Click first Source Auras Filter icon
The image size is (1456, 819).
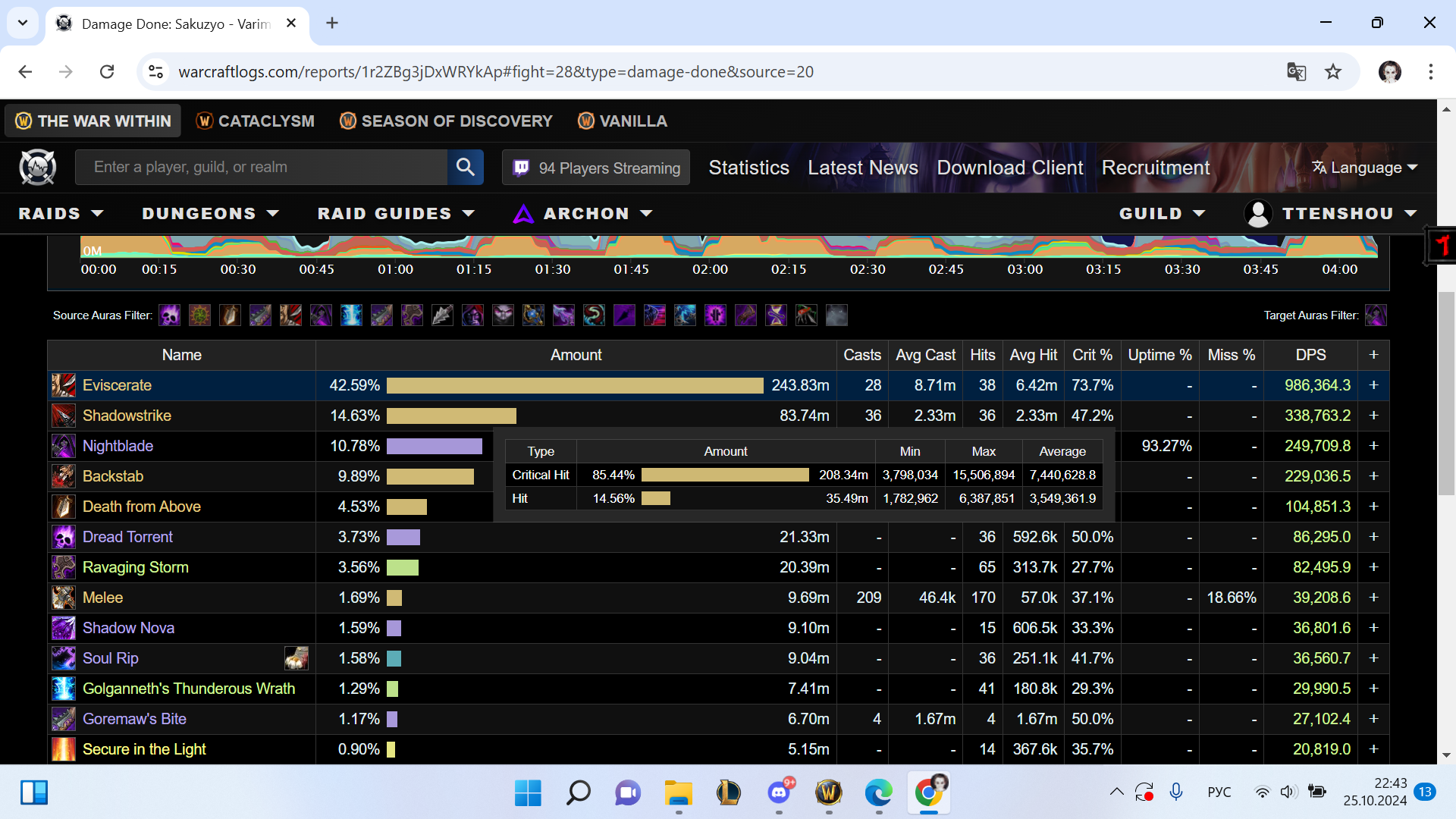pos(169,315)
